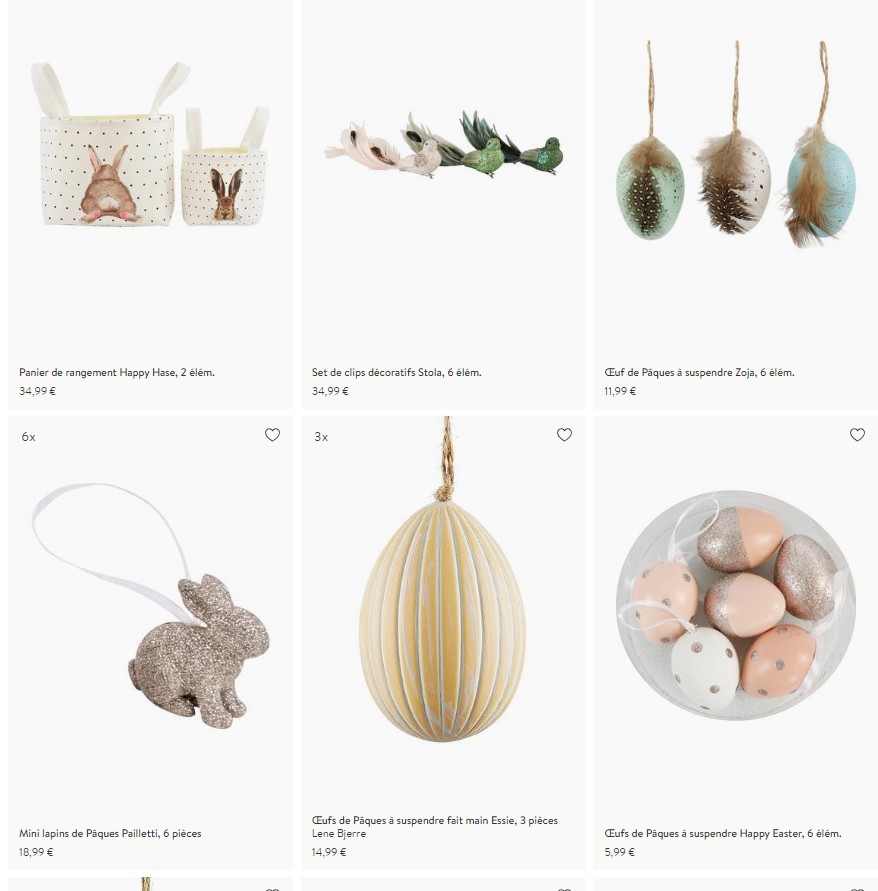Click the 11,99 € price of Zoja eggs
The height and width of the screenshot is (891, 878).
coord(620,391)
